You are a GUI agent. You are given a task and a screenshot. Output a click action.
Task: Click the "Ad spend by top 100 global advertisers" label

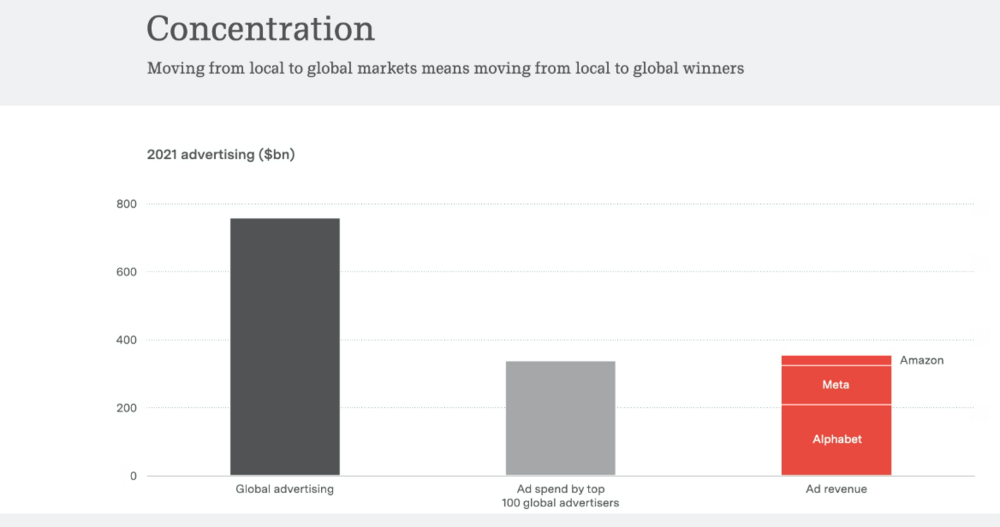click(x=560, y=495)
